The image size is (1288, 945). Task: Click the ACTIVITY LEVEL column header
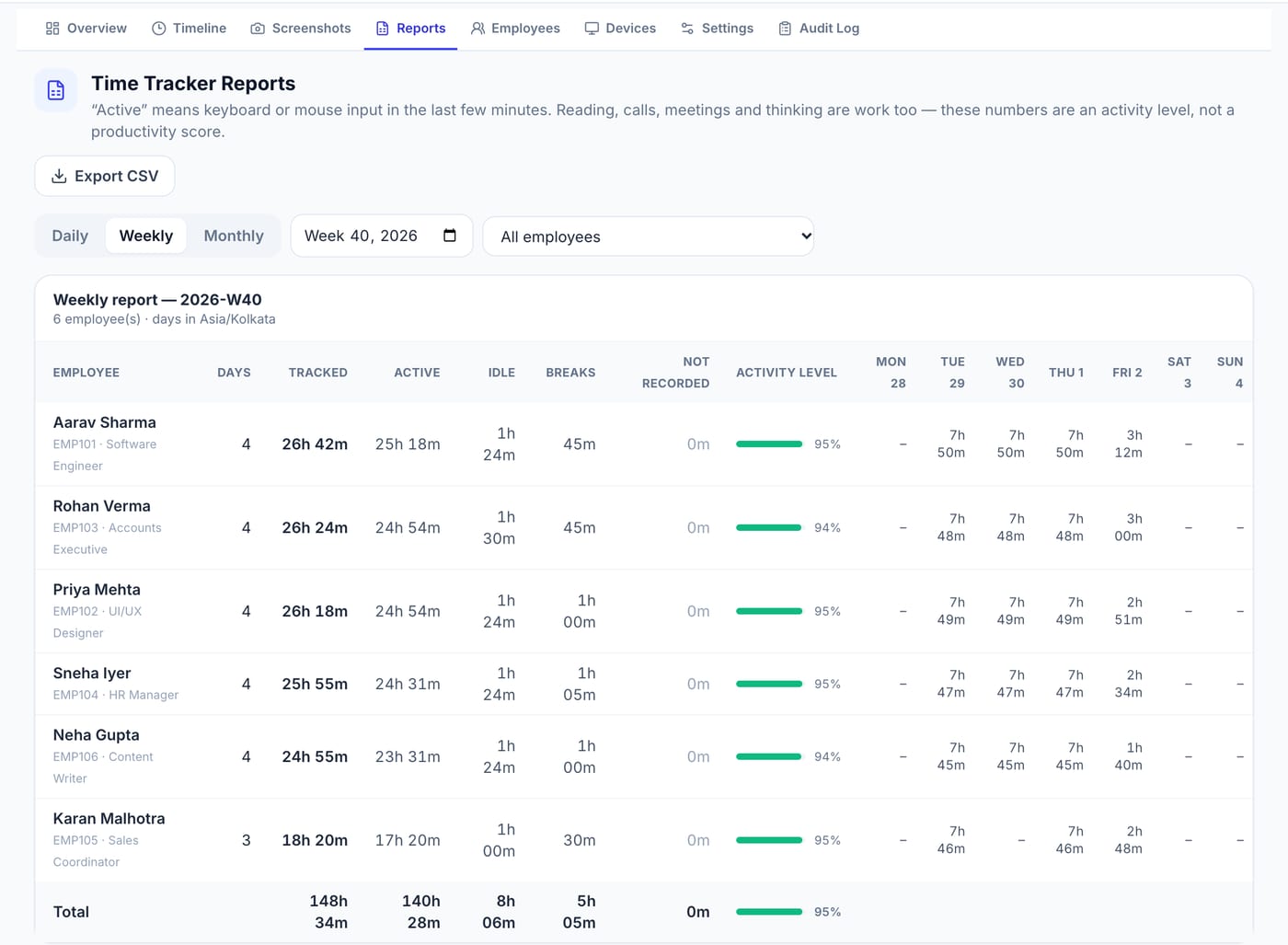(787, 373)
